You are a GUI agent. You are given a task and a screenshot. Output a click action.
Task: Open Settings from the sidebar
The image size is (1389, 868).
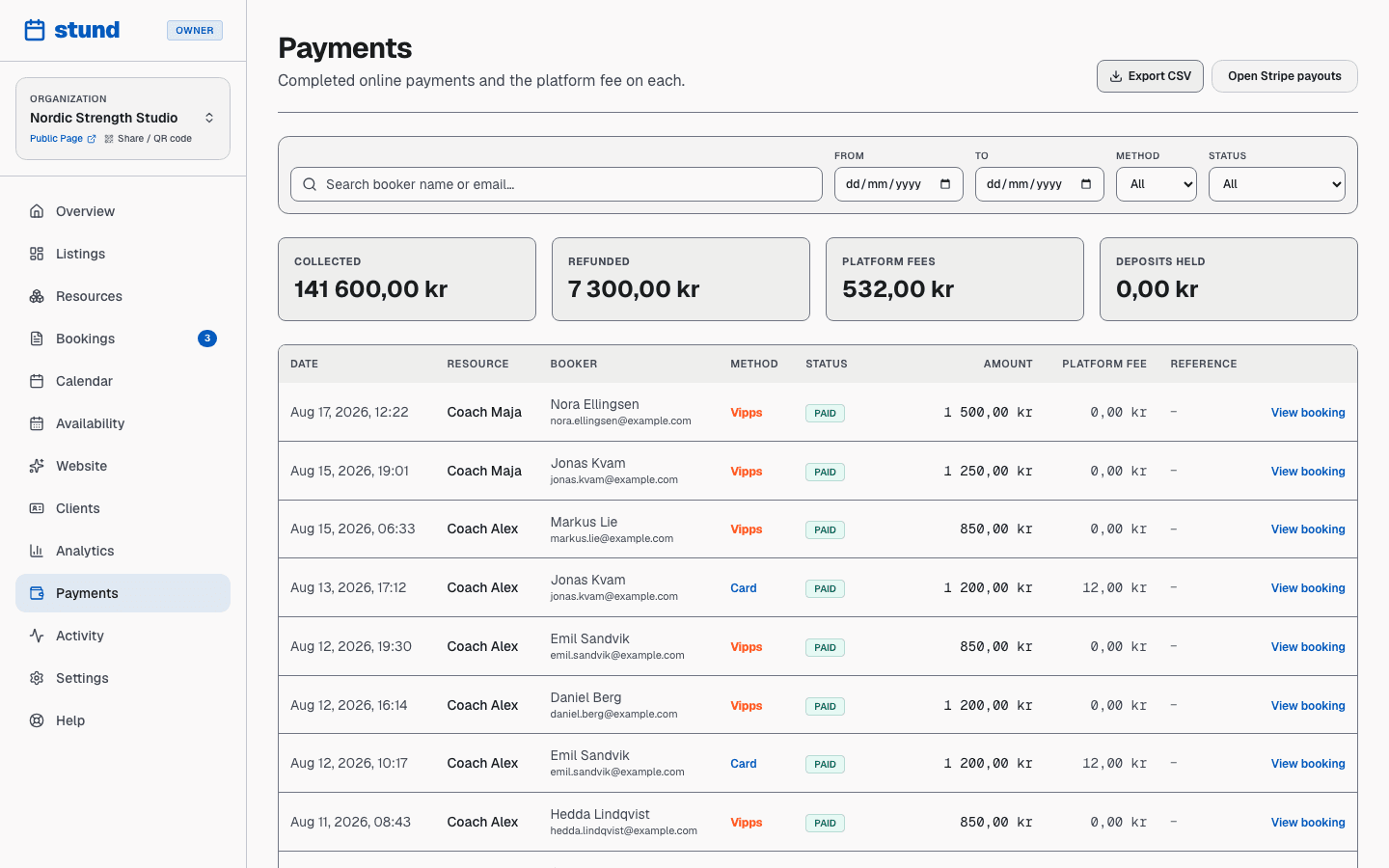pyautogui.click(x=123, y=678)
